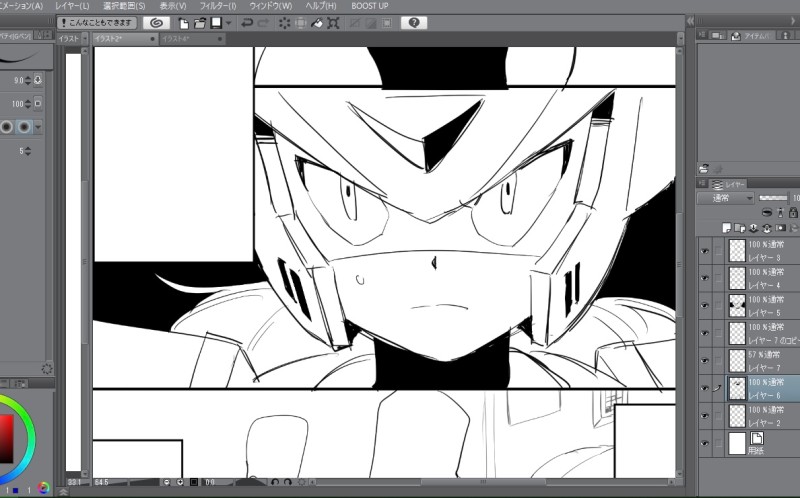Undo the last stroke in command bar
800x498 pixels.
[x=247, y=23]
